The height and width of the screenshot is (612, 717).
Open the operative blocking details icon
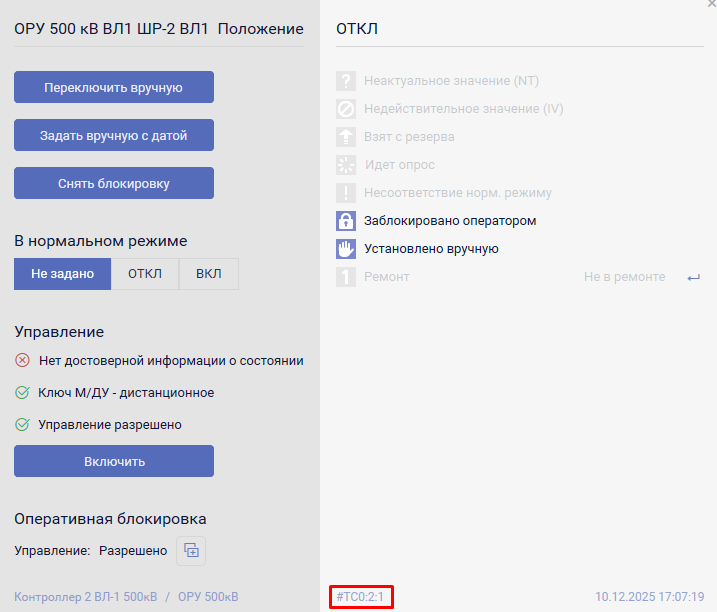pos(191,550)
